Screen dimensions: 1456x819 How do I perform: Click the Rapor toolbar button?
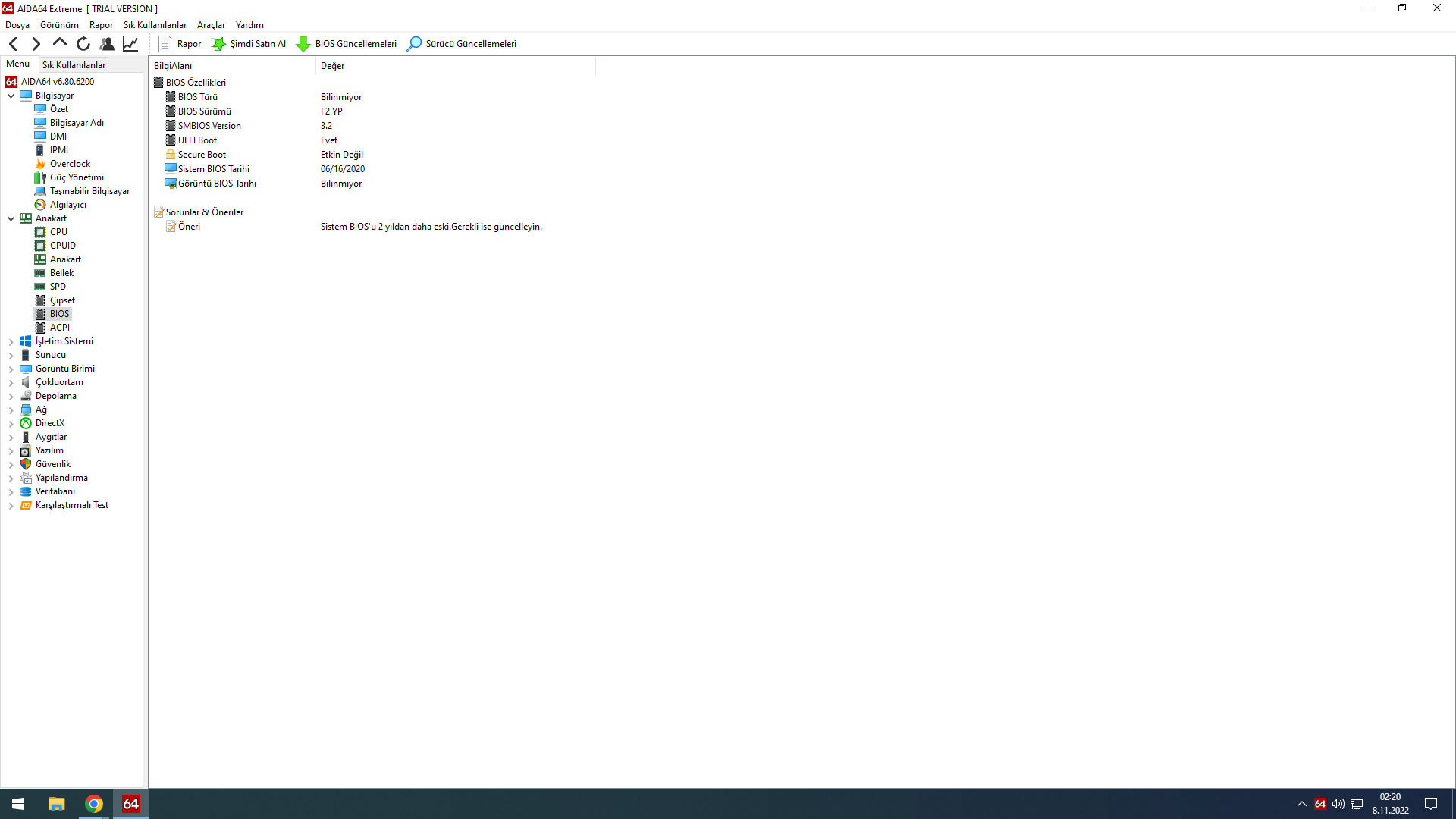[180, 44]
